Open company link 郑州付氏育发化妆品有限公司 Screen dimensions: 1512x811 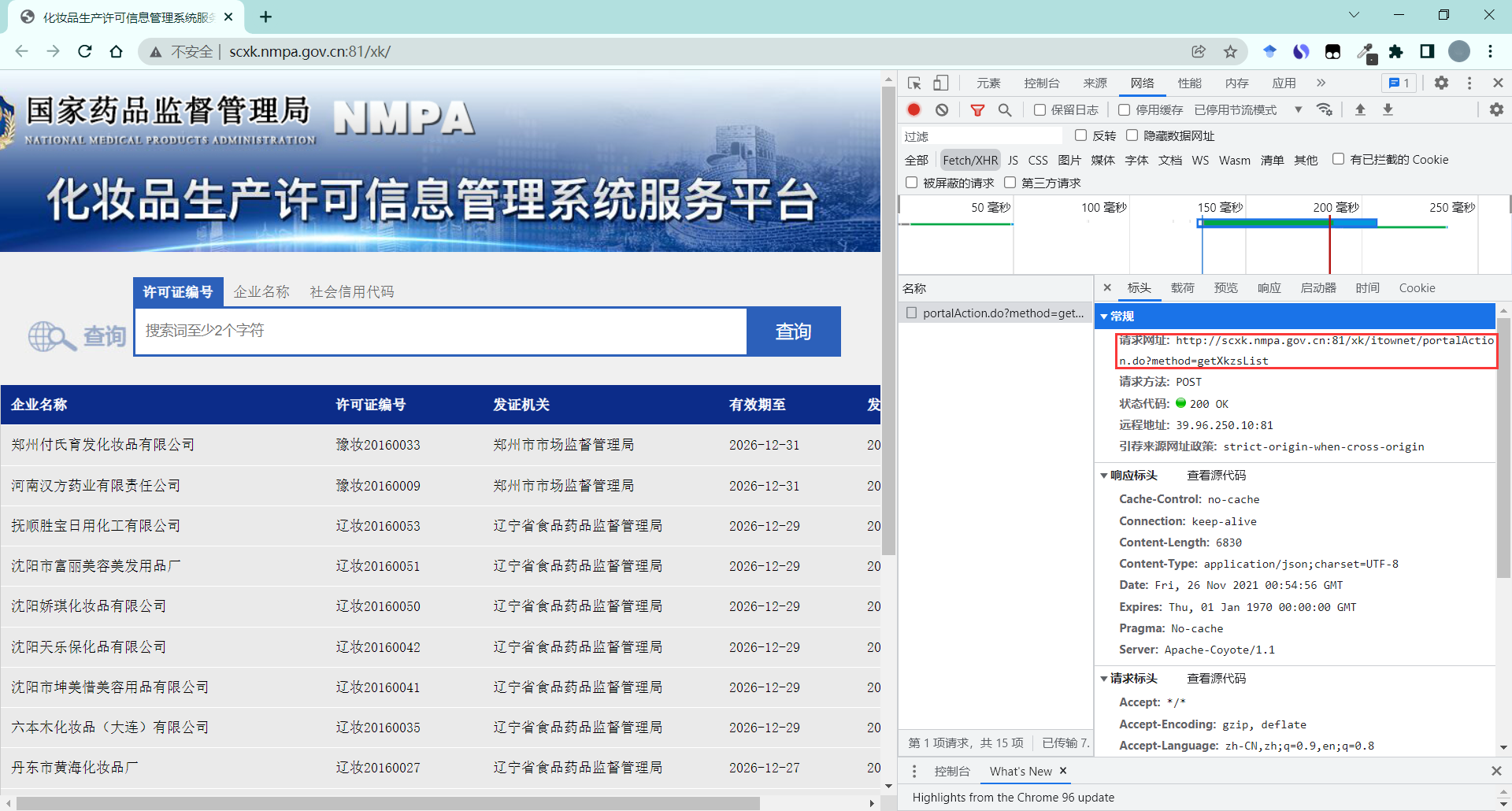point(103,445)
